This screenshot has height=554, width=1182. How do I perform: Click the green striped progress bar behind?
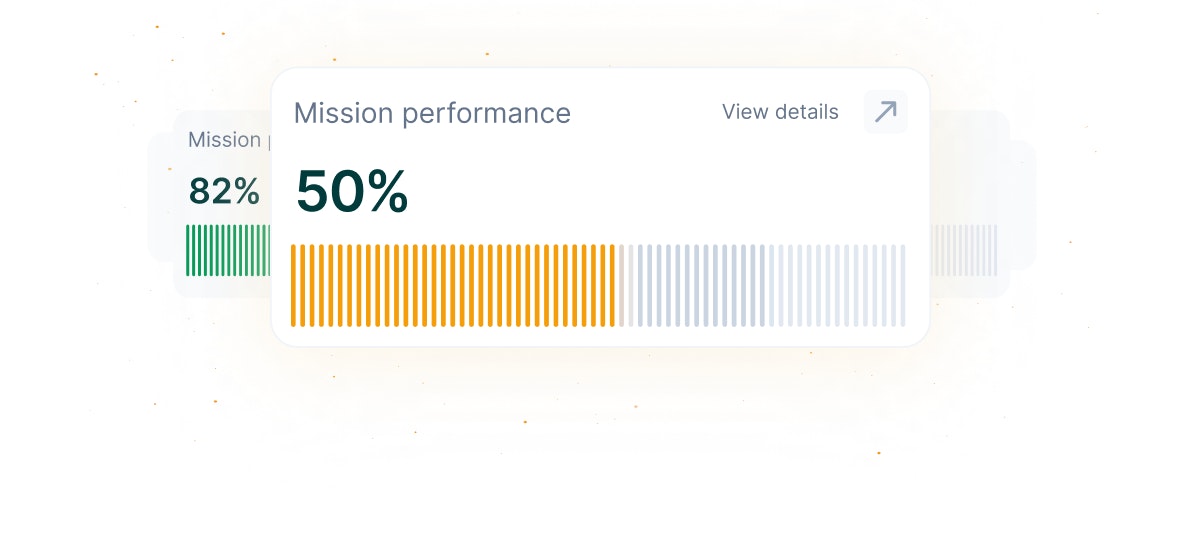[x=228, y=250]
